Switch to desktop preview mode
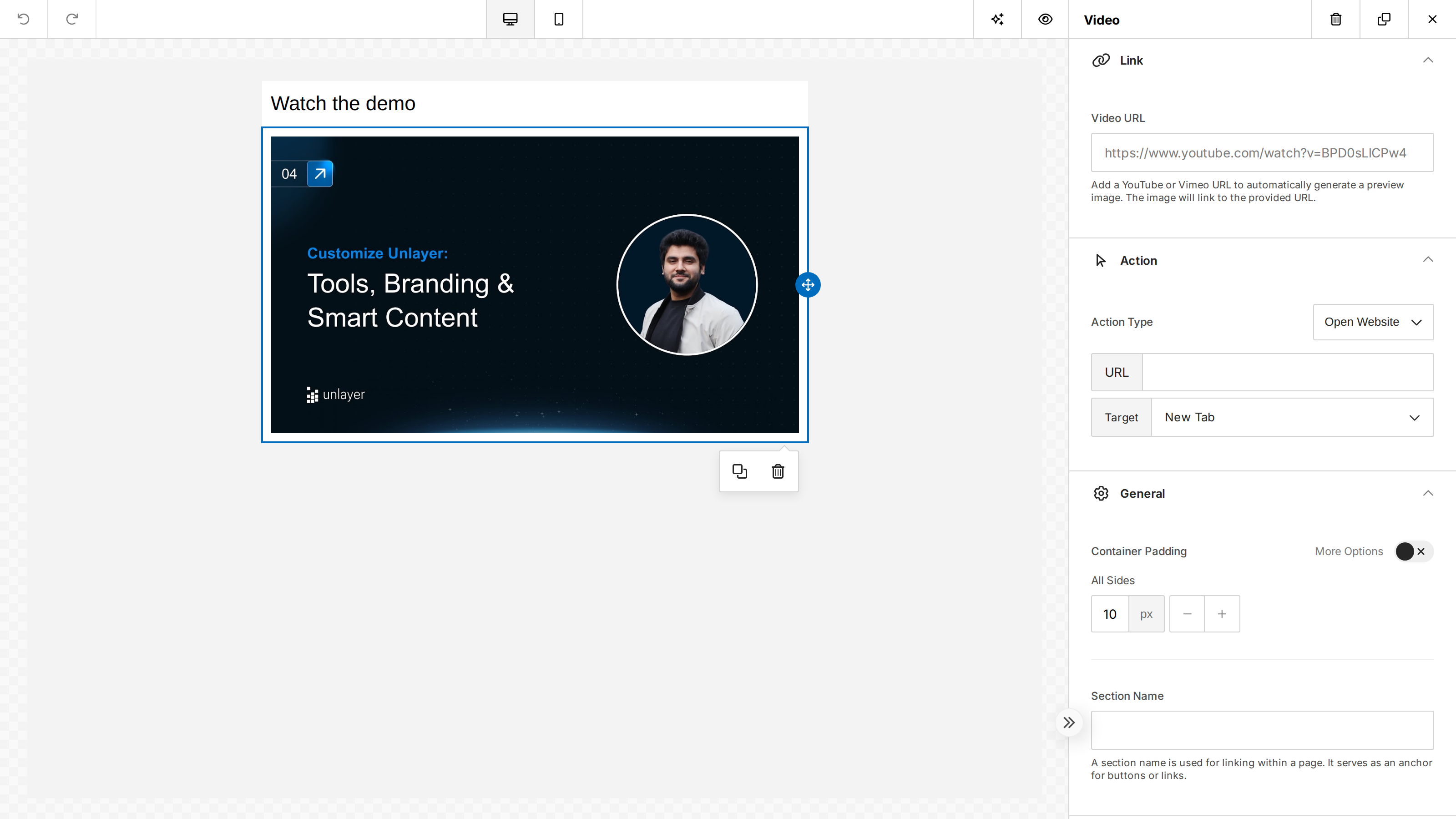The height and width of the screenshot is (819, 1456). (510, 19)
